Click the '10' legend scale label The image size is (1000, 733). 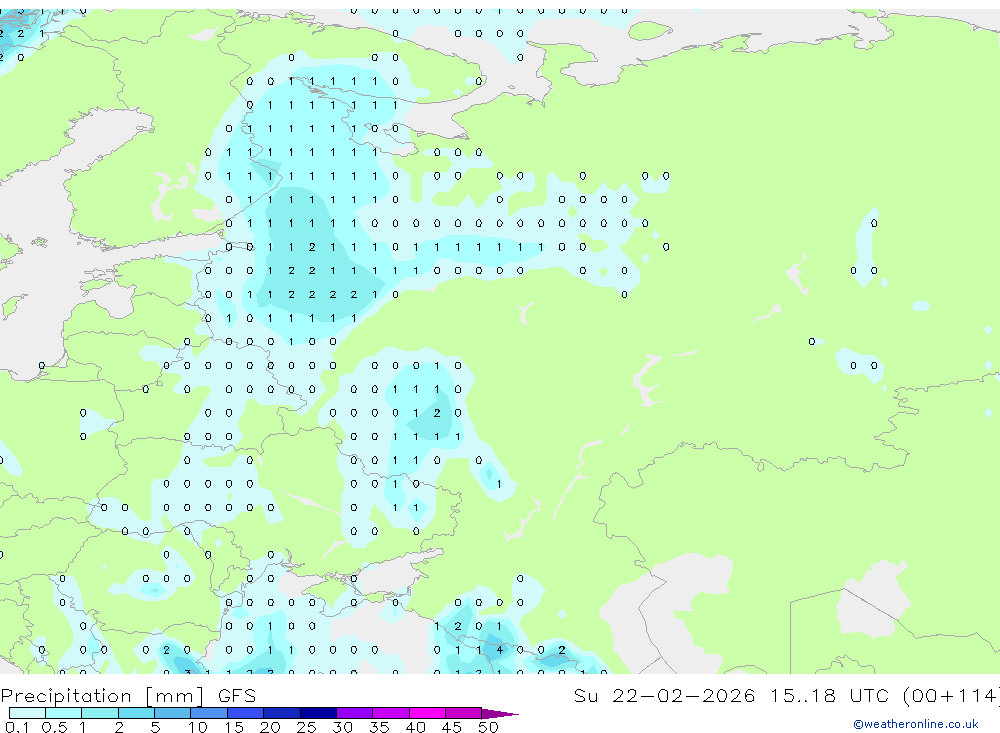coord(197,727)
